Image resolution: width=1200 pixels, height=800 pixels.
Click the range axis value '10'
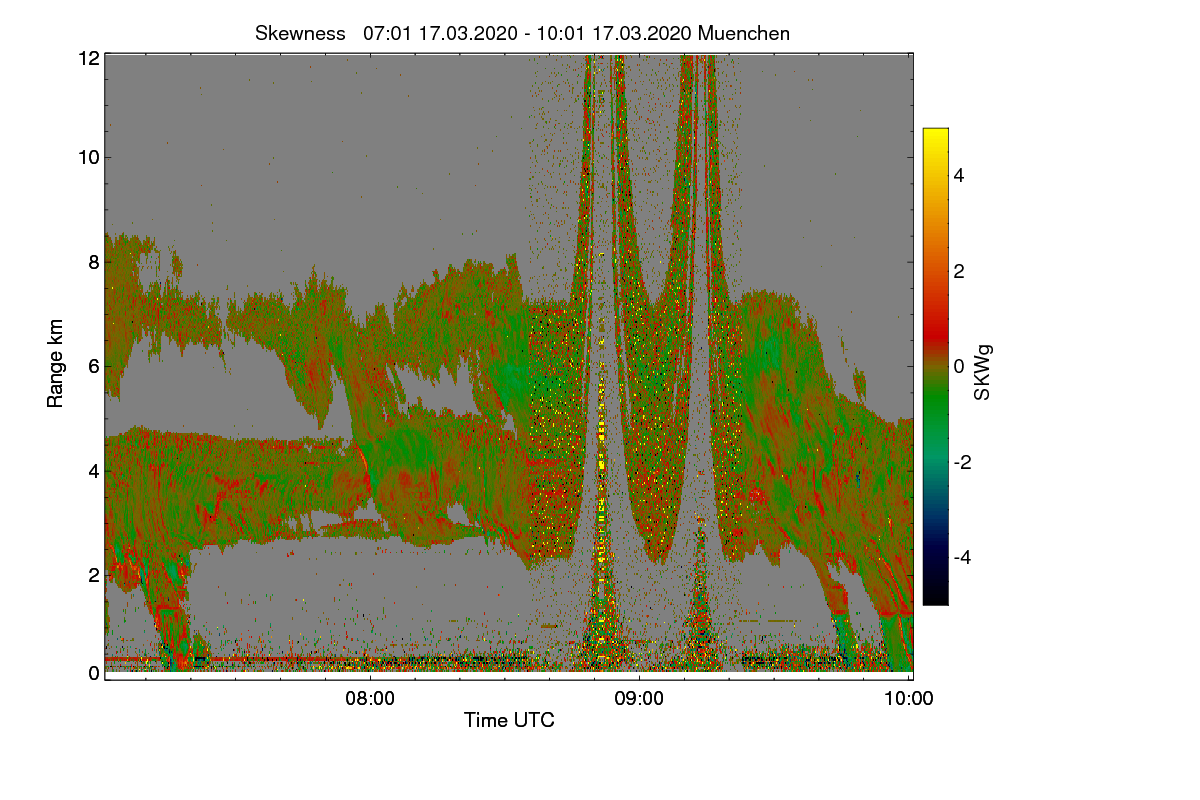pos(88,157)
